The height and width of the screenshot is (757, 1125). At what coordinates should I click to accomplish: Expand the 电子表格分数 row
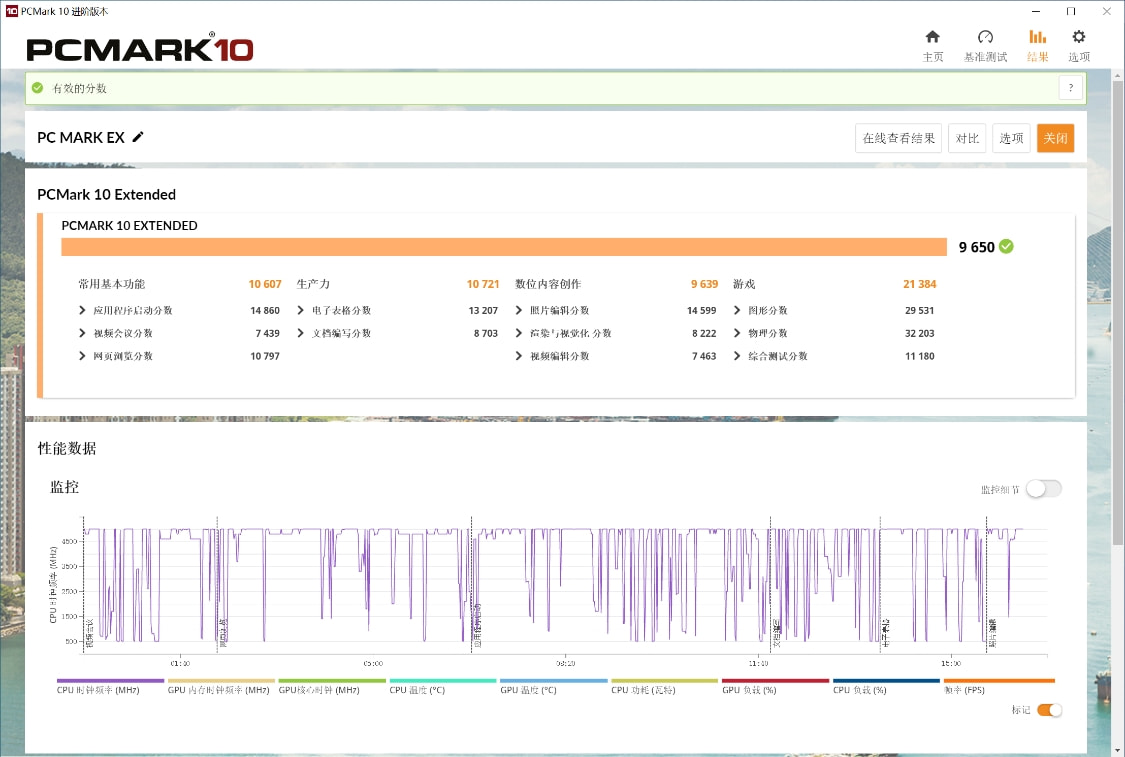(301, 311)
